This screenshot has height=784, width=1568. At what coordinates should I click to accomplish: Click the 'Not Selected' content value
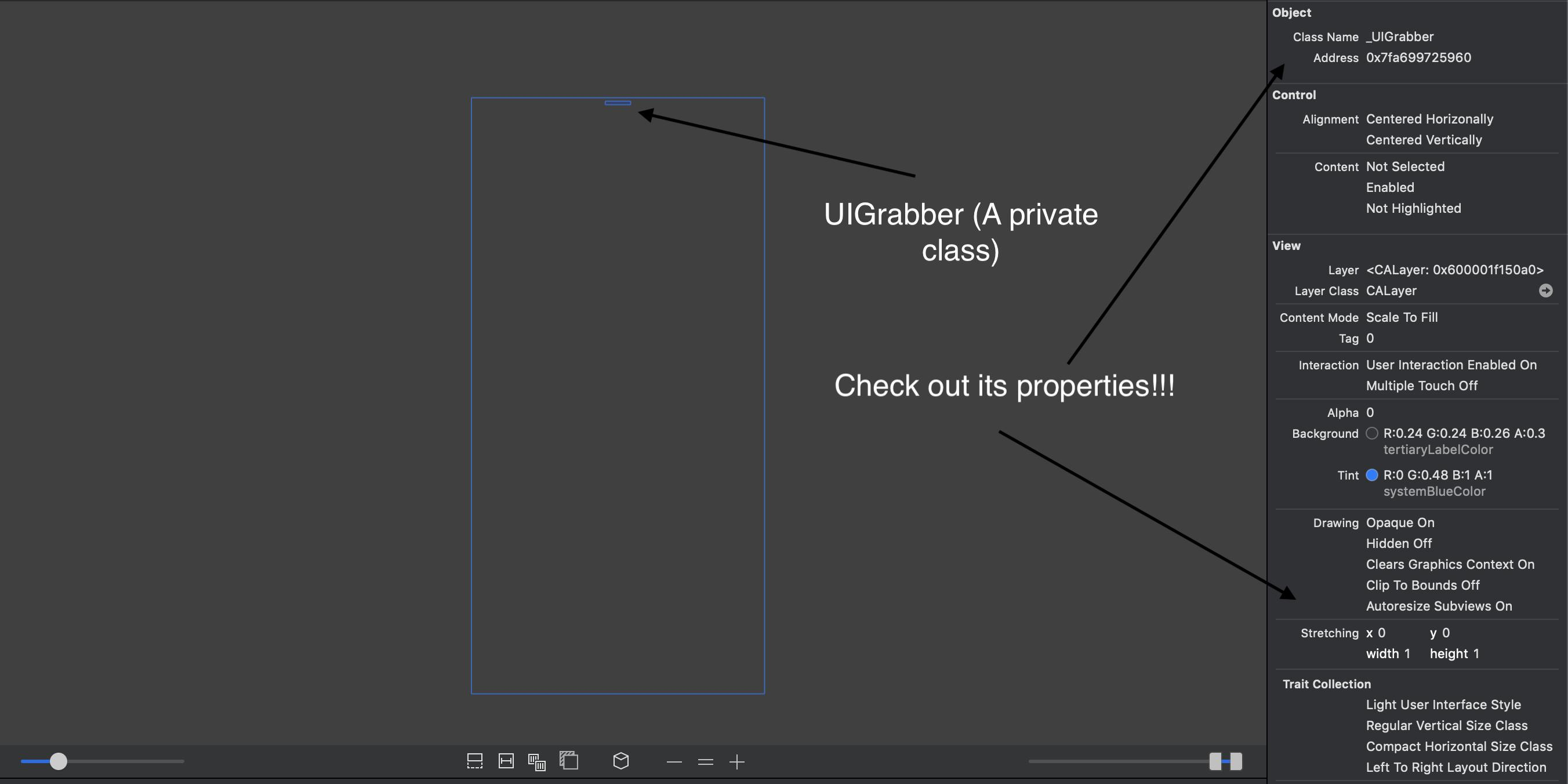[x=1405, y=166]
